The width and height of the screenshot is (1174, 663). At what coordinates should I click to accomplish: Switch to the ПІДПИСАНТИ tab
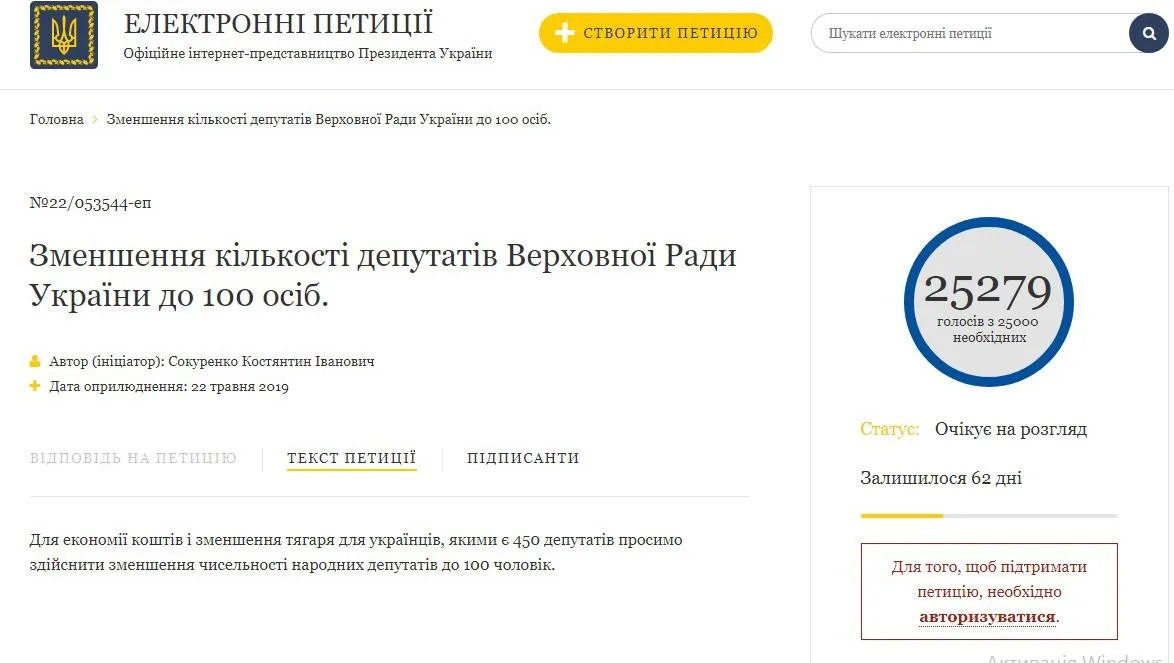pyautogui.click(x=521, y=458)
